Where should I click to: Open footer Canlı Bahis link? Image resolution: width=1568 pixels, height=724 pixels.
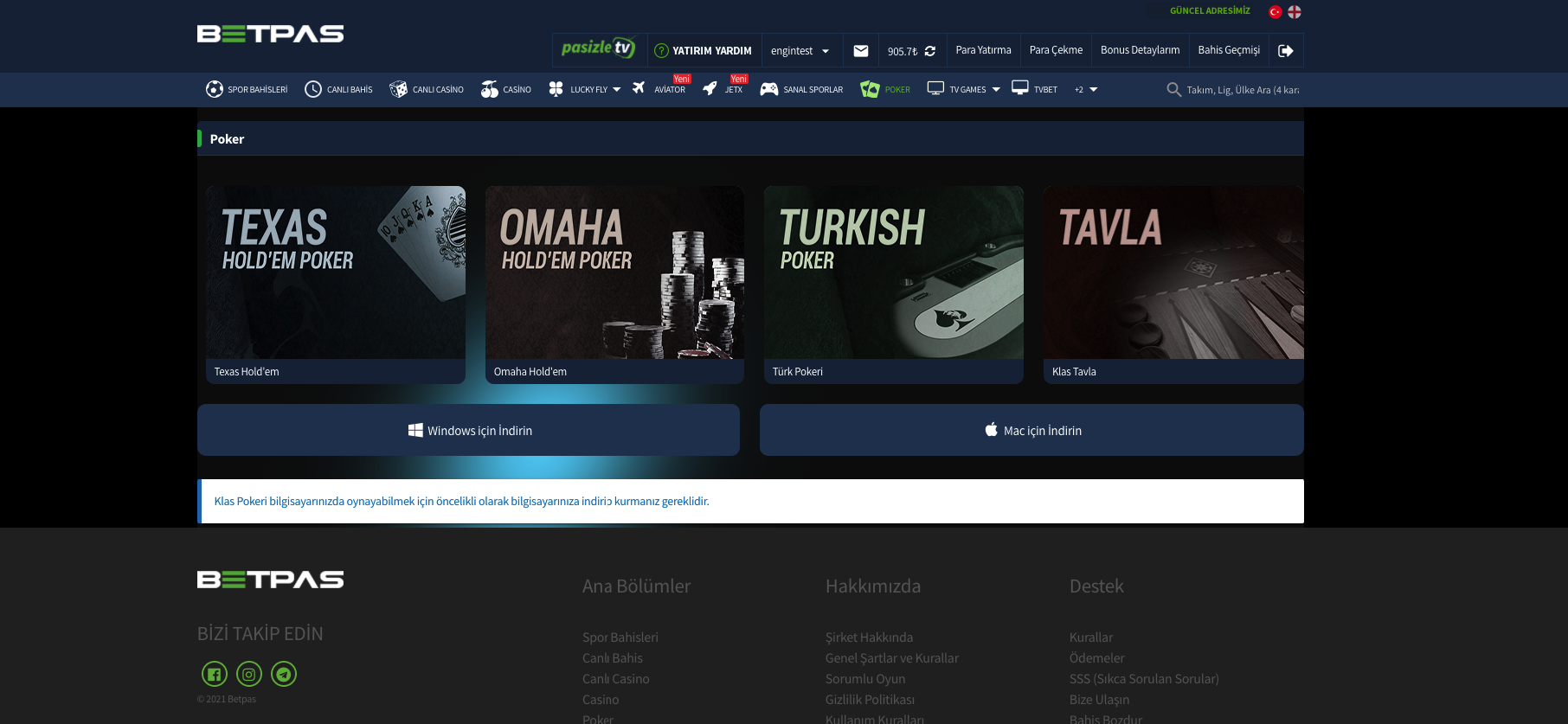(x=613, y=658)
